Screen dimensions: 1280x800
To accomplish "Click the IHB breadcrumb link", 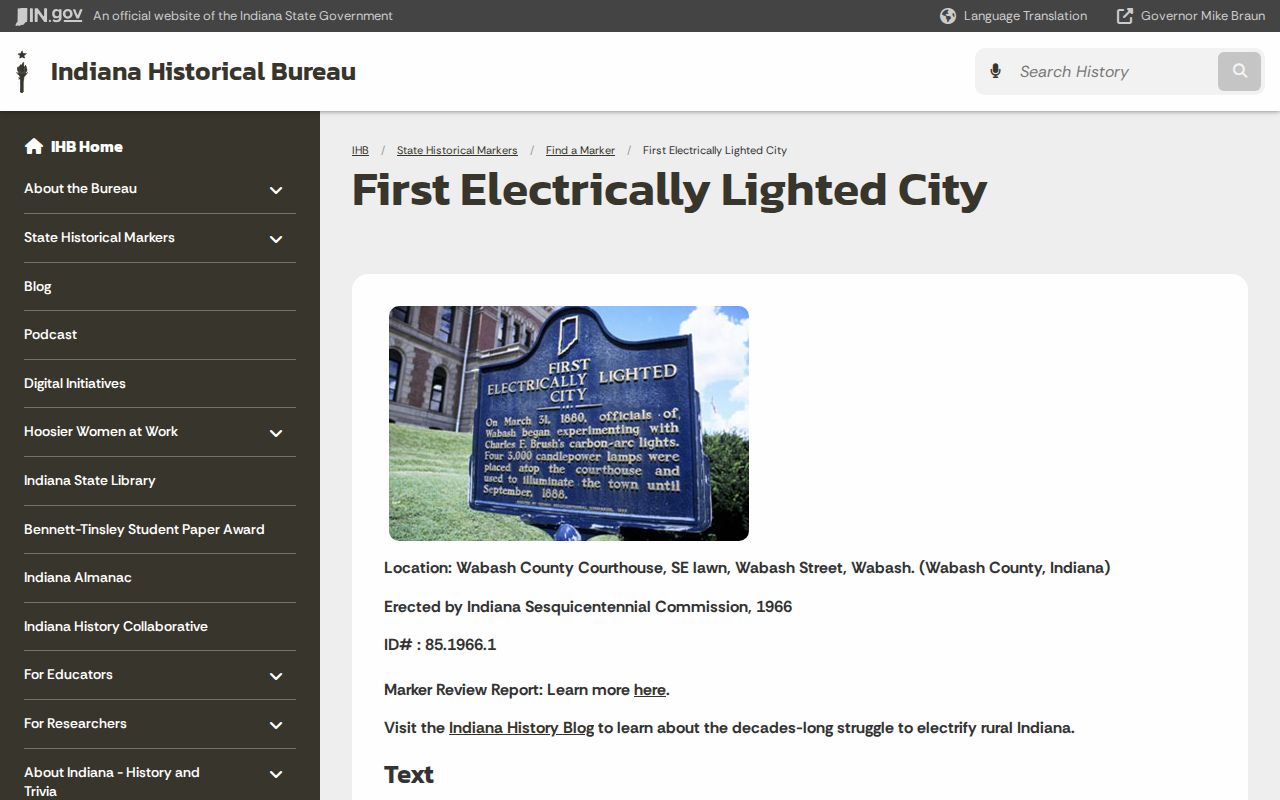I will [360, 150].
